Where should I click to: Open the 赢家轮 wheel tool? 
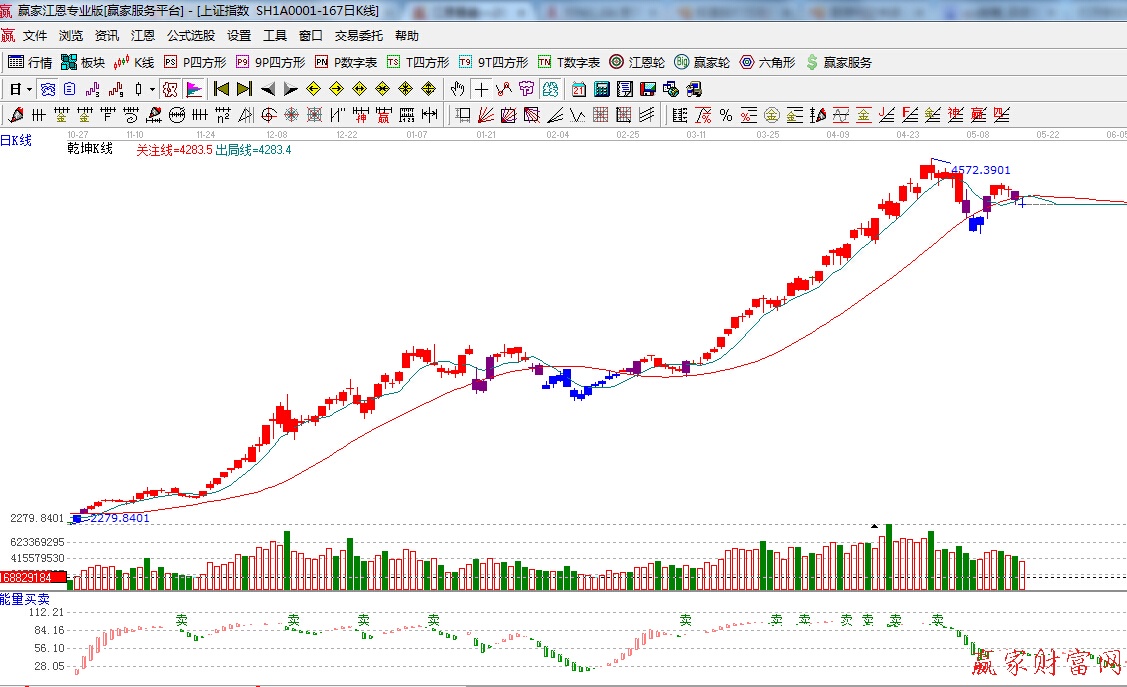click(x=702, y=62)
